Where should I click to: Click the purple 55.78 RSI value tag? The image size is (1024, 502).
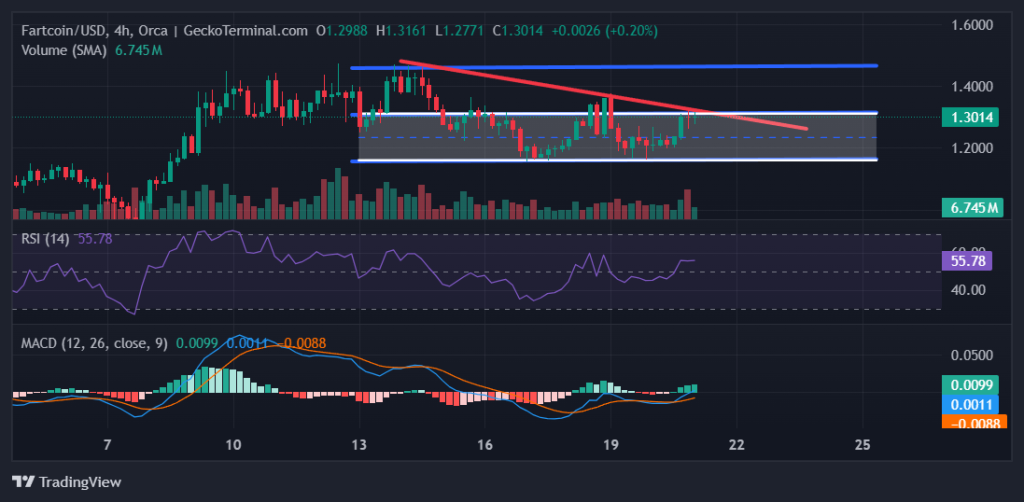(x=972, y=260)
